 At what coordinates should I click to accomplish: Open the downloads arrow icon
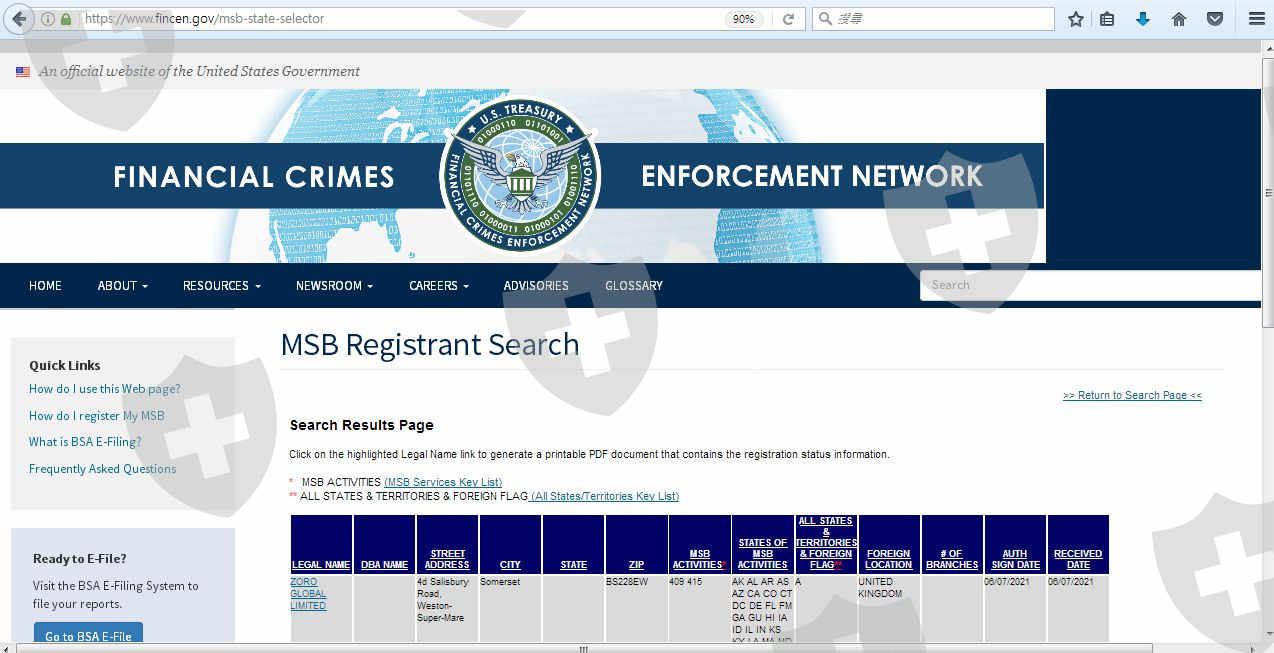pos(1143,19)
